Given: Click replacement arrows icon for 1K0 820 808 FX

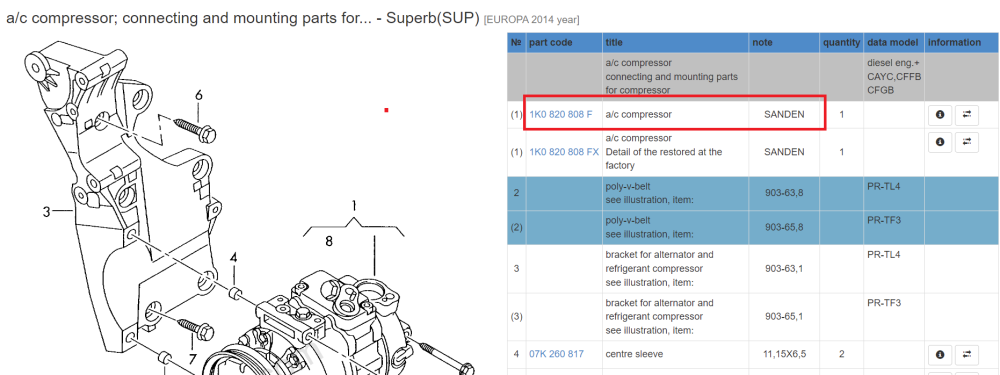Looking at the screenshot, I should pos(966,142).
